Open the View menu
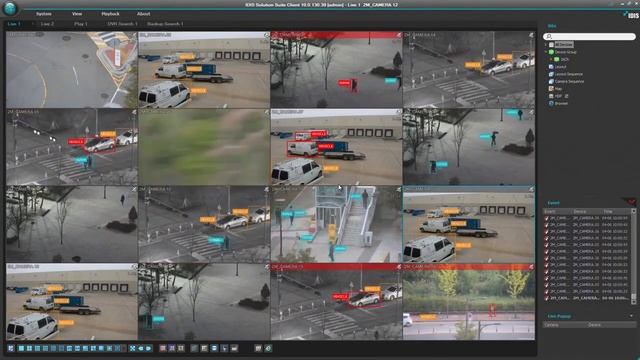 (77, 14)
